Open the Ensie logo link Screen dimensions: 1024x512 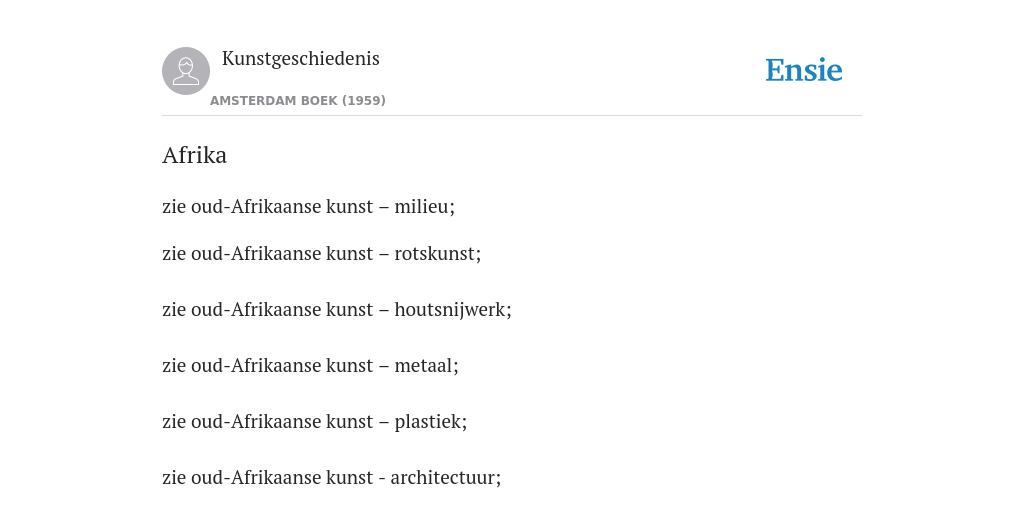(x=804, y=70)
